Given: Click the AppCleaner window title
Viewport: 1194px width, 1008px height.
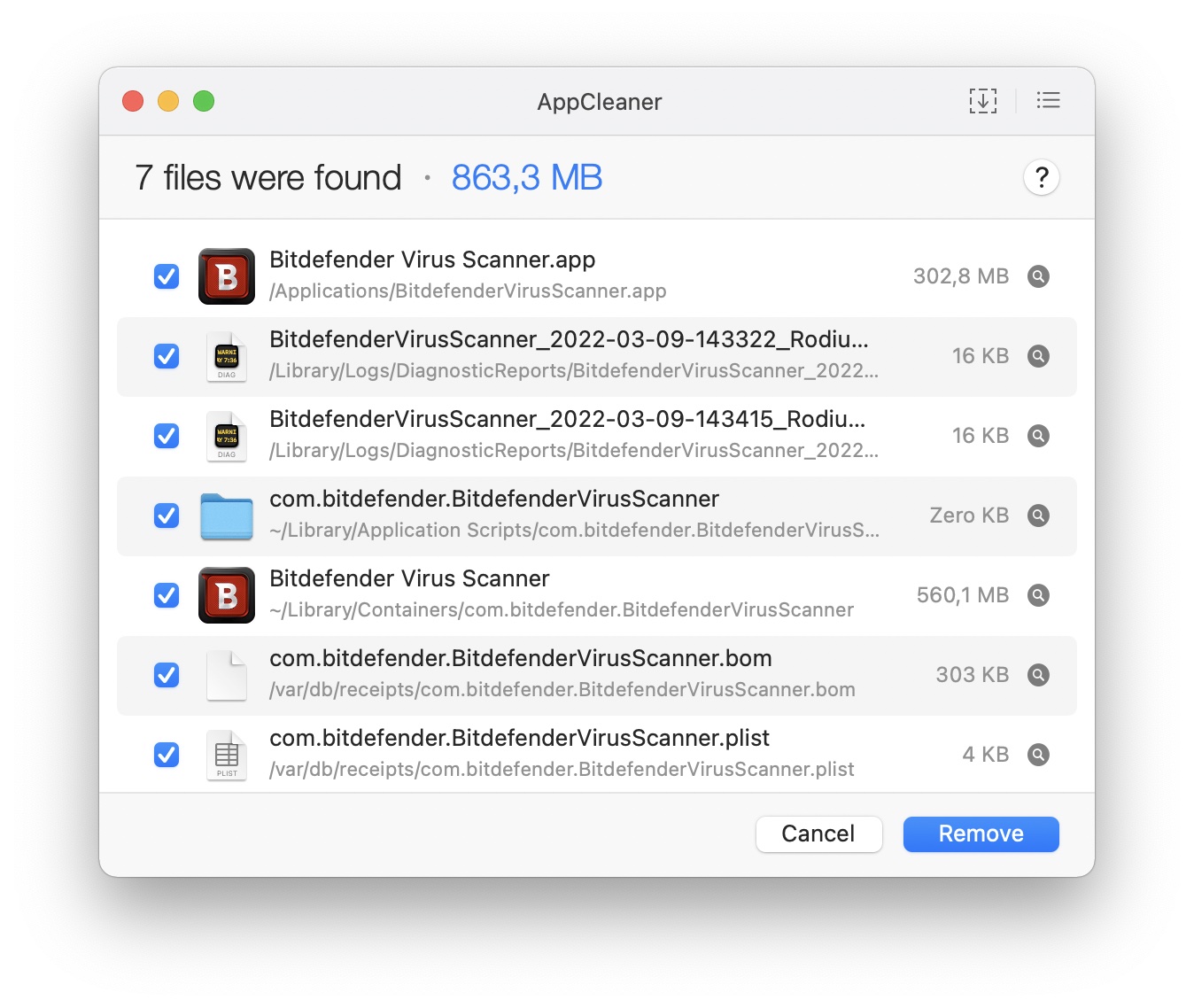Looking at the screenshot, I should [x=600, y=102].
